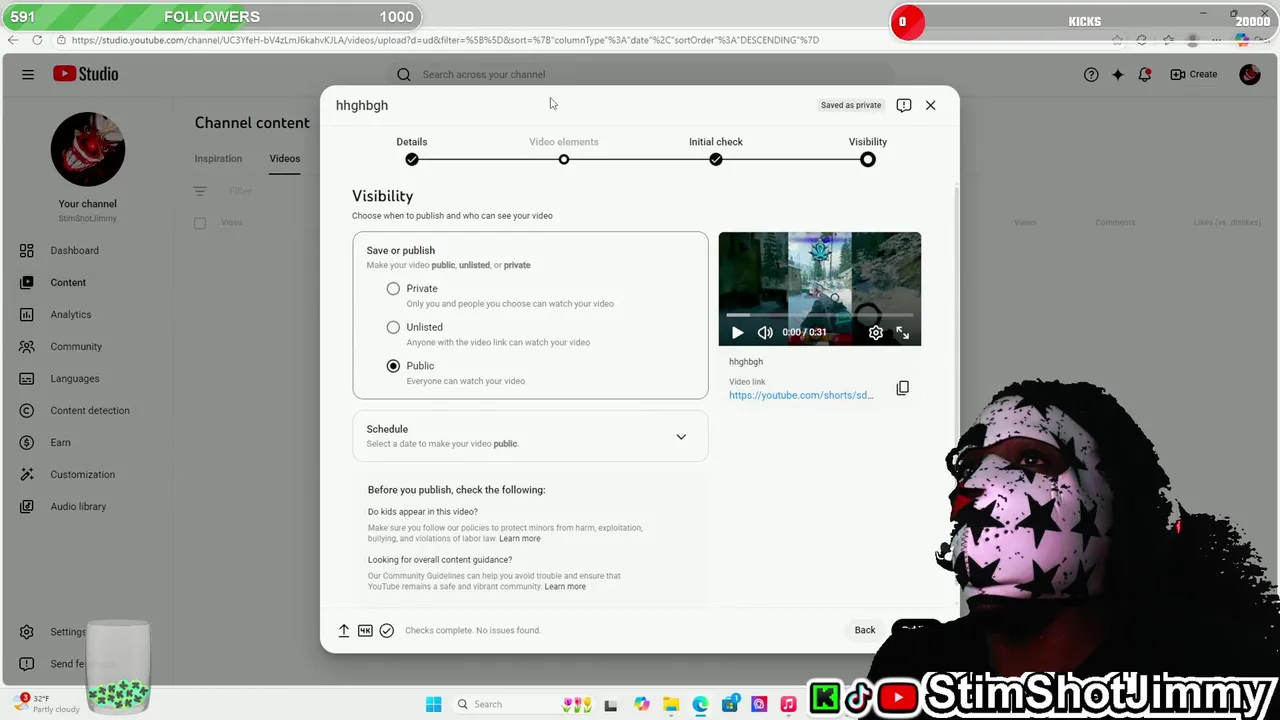Close the hhghbgh upload dialog

coord(930,105)
